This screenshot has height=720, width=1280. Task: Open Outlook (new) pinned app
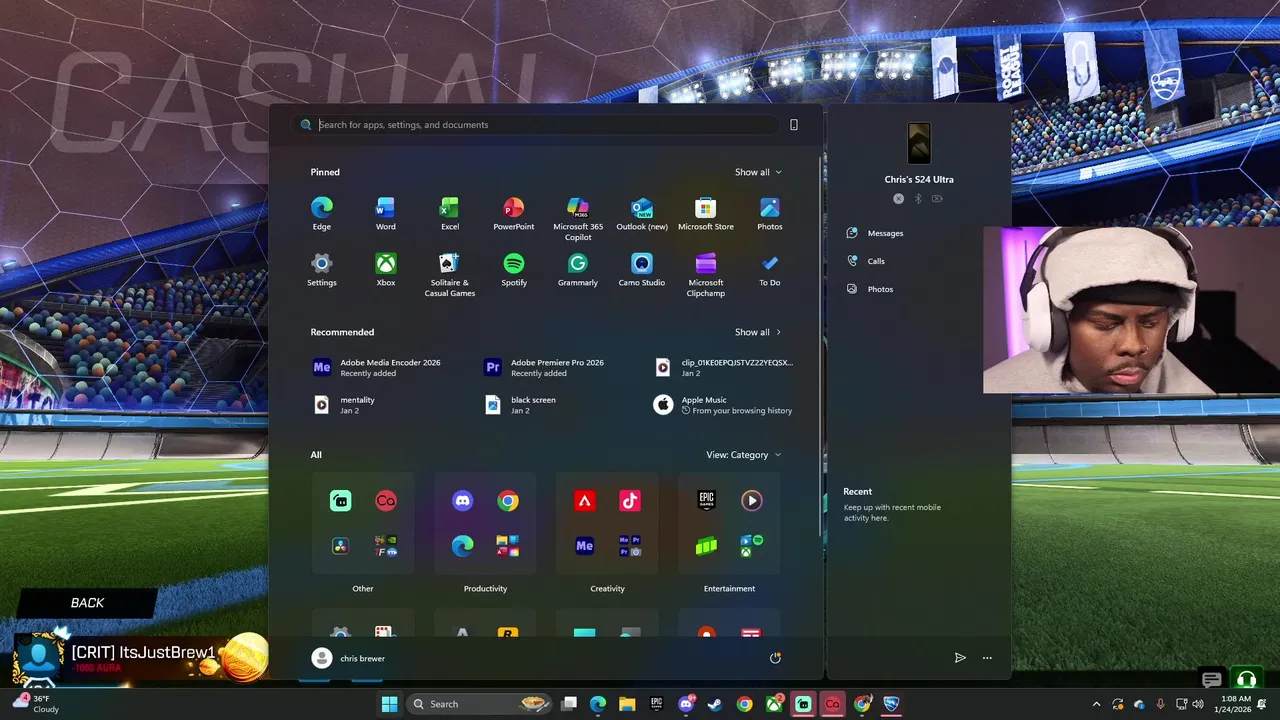click(x=642, y=213)
